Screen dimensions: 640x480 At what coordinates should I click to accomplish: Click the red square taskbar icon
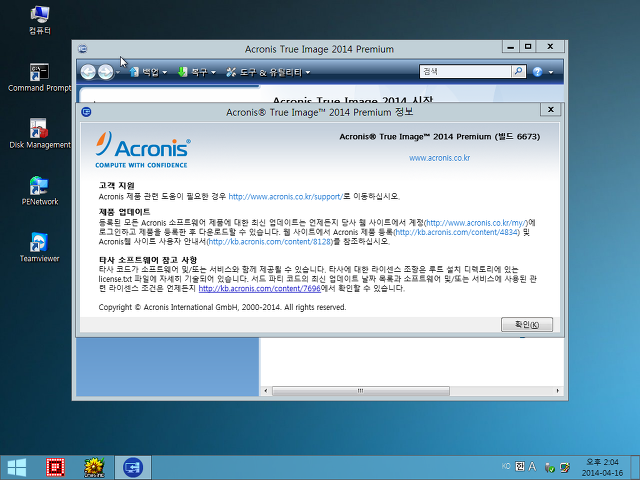[x=56, y=468]
